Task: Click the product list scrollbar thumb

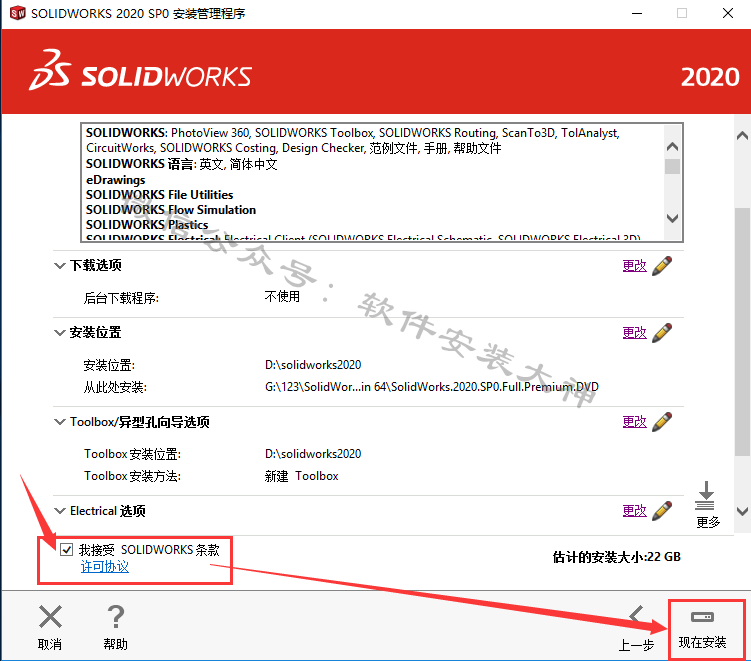Action: click(x=672, y=167)
